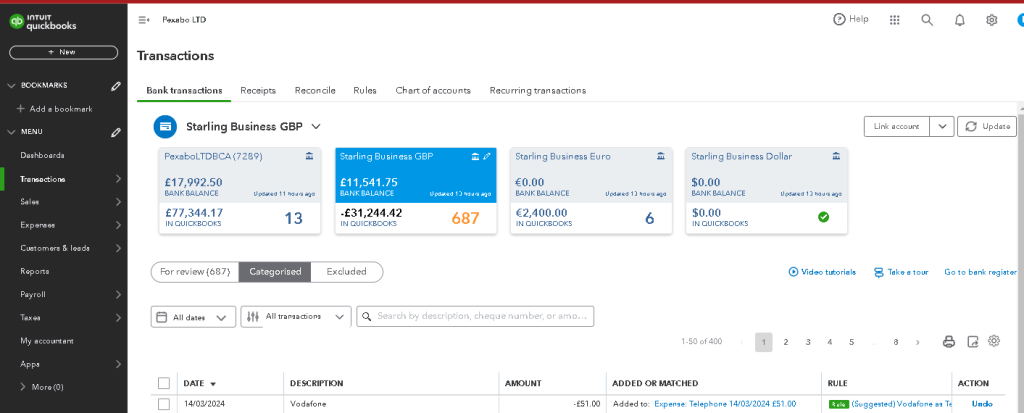Open Recurring transactions tab
This screenshot has height=413, width=1024.
pos(537,90)
